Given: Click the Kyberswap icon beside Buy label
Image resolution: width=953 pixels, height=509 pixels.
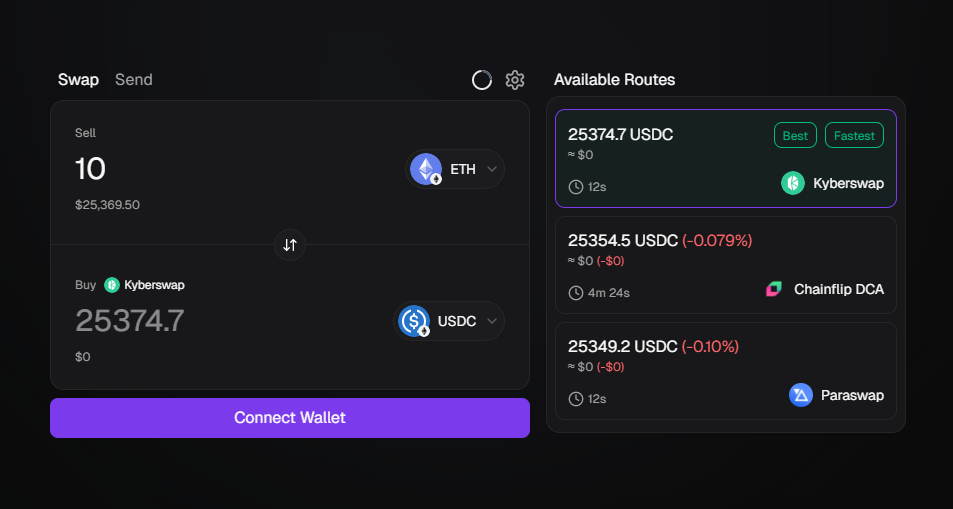Looking at the screenshot, I should pyautogui.click(x=112, y=285).
